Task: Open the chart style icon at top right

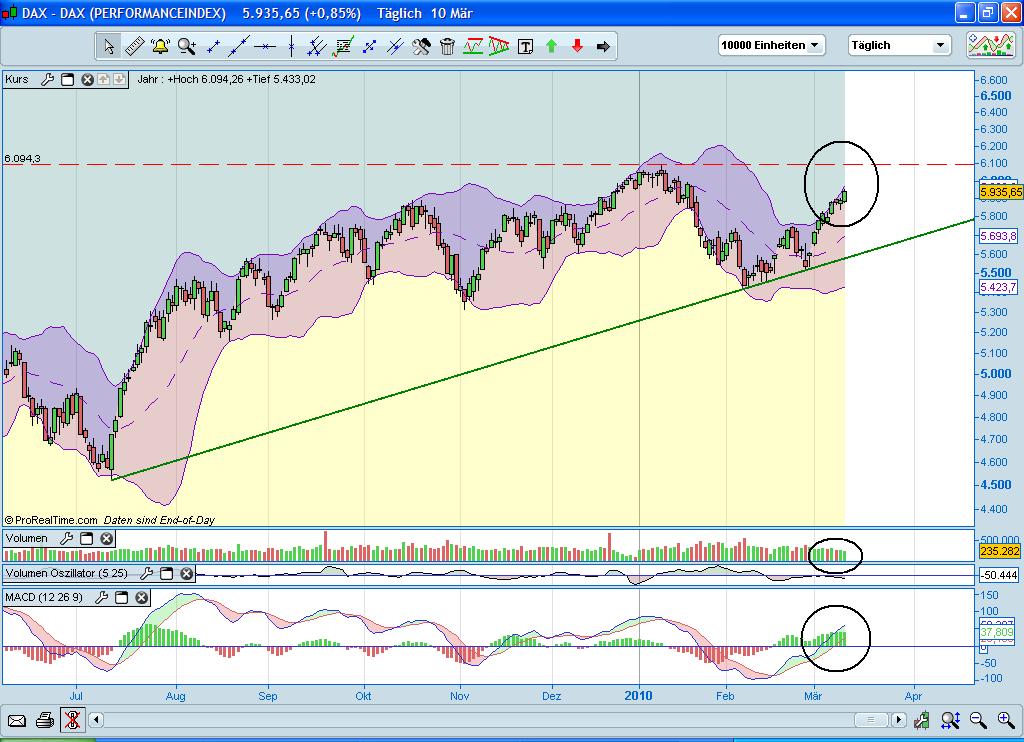Action: point(991,45)
